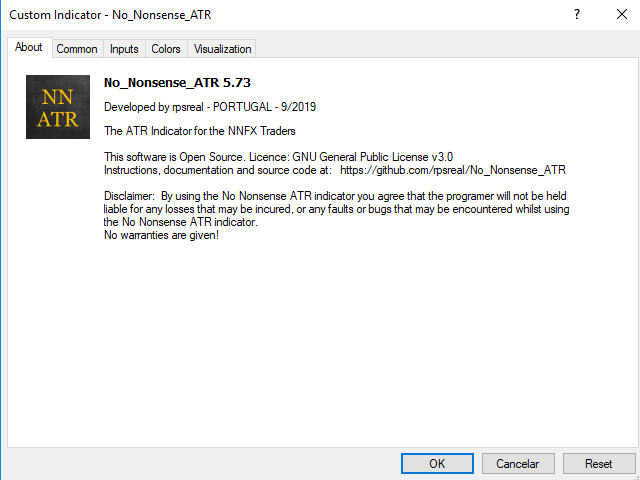Select the Colors tab
640x480 pixels.
(166, 49)
